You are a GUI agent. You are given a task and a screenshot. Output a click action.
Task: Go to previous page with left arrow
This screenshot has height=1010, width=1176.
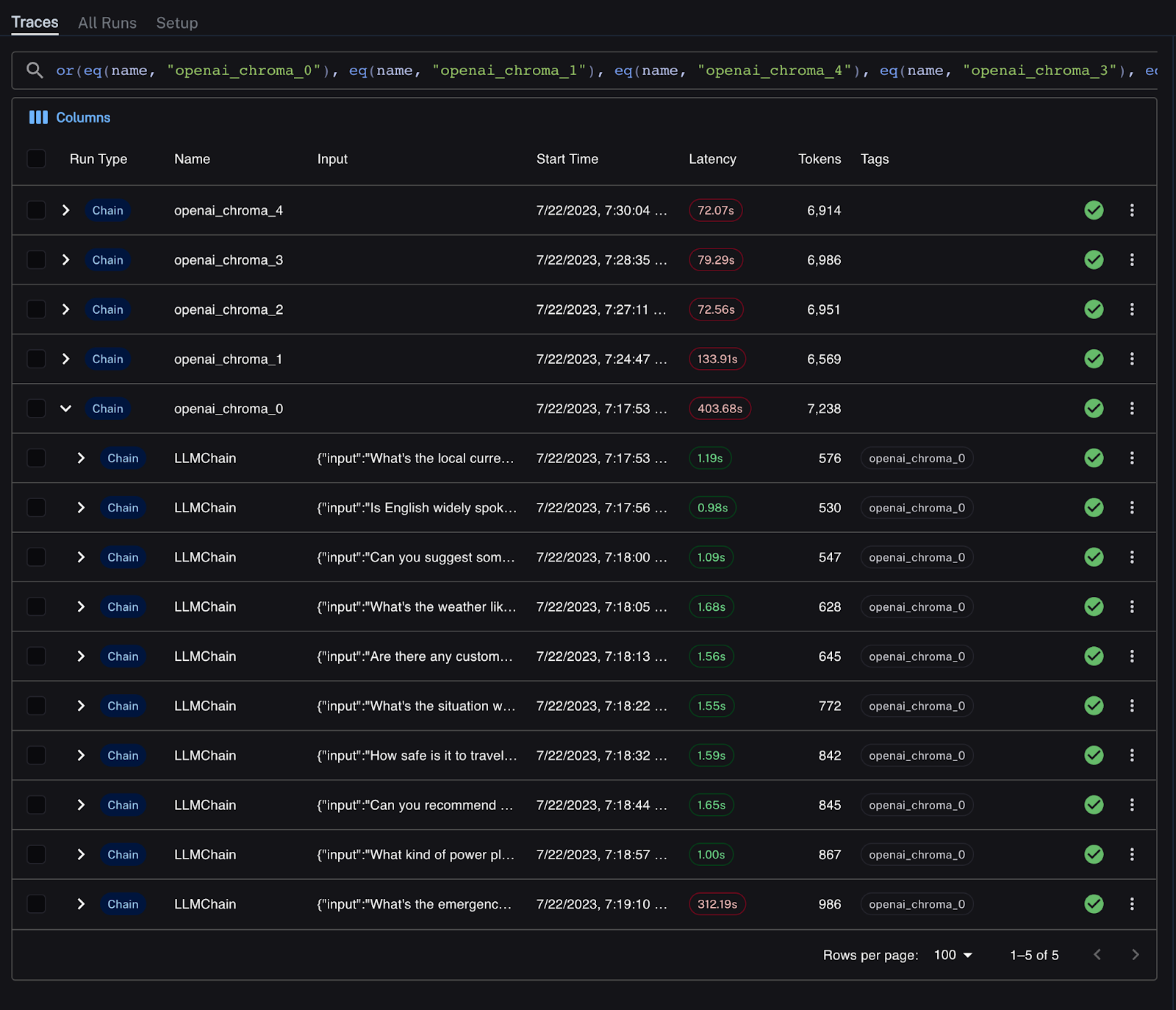click(x=1097, y=955)
